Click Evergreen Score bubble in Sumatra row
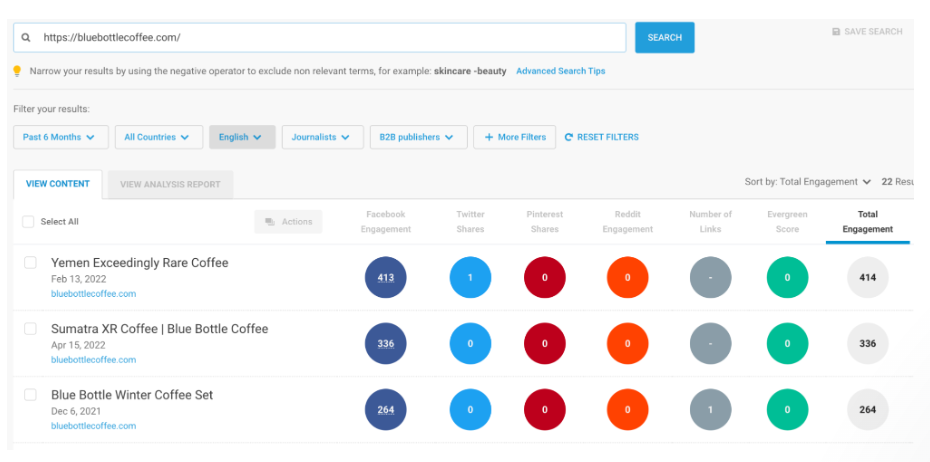930x462 pixels. (787, 343)
